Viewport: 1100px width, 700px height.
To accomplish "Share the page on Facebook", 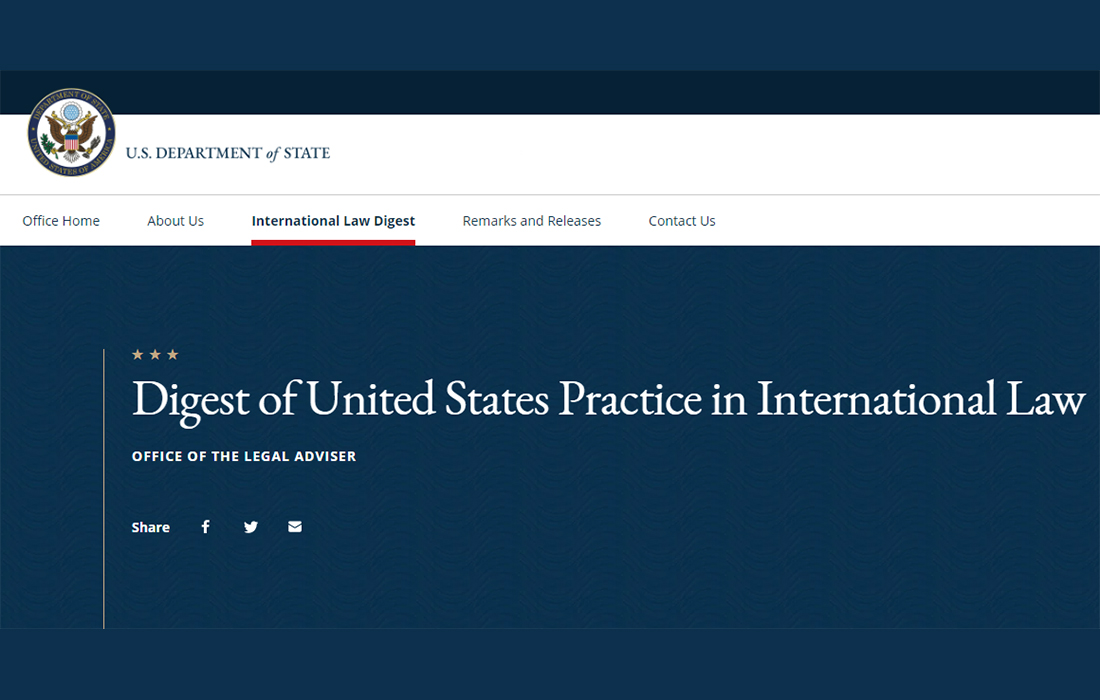I will (206, 527).
